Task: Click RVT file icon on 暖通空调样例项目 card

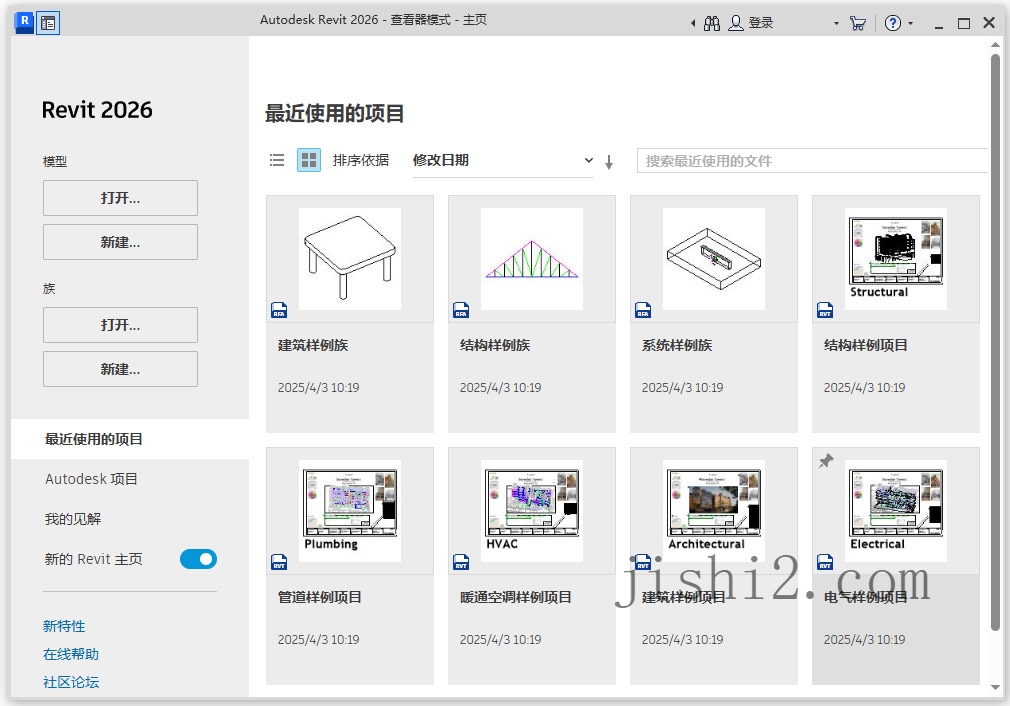Action: point(461,562)
